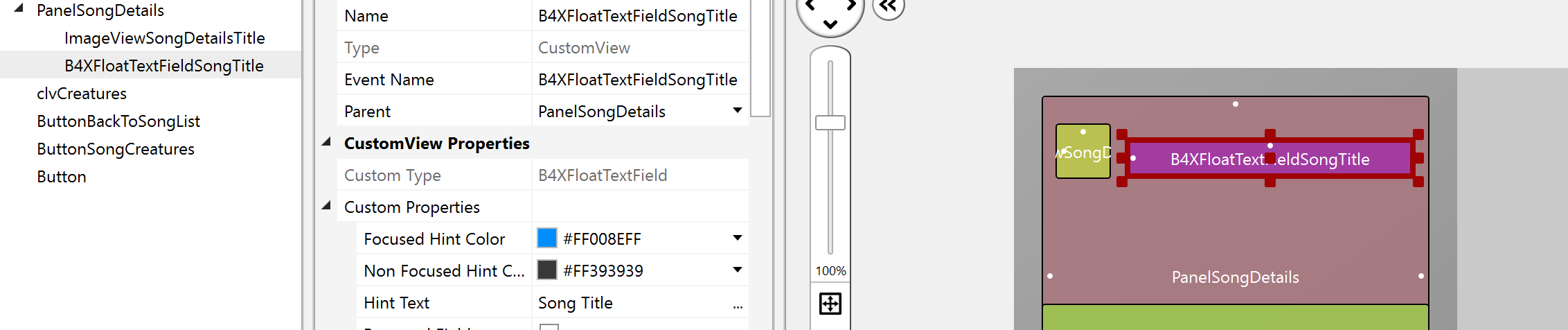The image size is (1568, 330).
Task: Click the blue Focused Hint Color swatch
Action: (x=547, y=238)
